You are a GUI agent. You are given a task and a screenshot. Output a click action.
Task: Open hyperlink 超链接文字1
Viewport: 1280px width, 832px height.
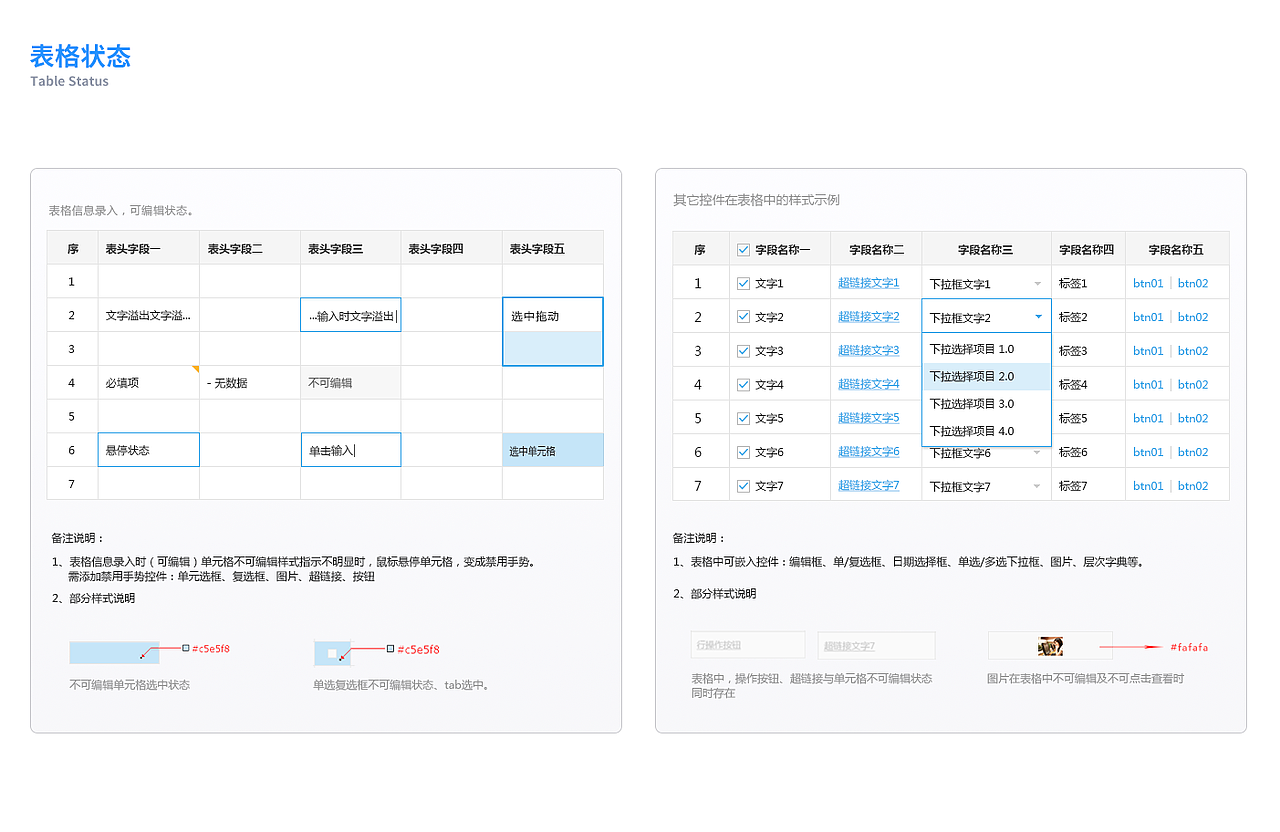pos(868,283)
